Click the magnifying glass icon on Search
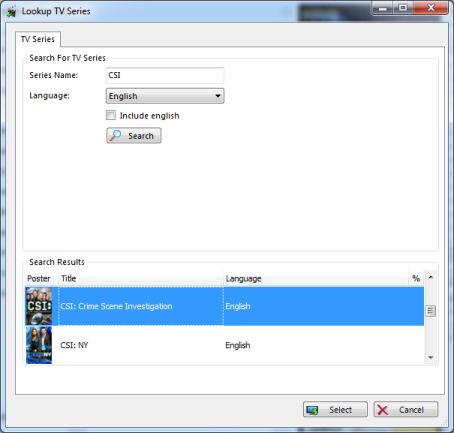 (116, 135)
